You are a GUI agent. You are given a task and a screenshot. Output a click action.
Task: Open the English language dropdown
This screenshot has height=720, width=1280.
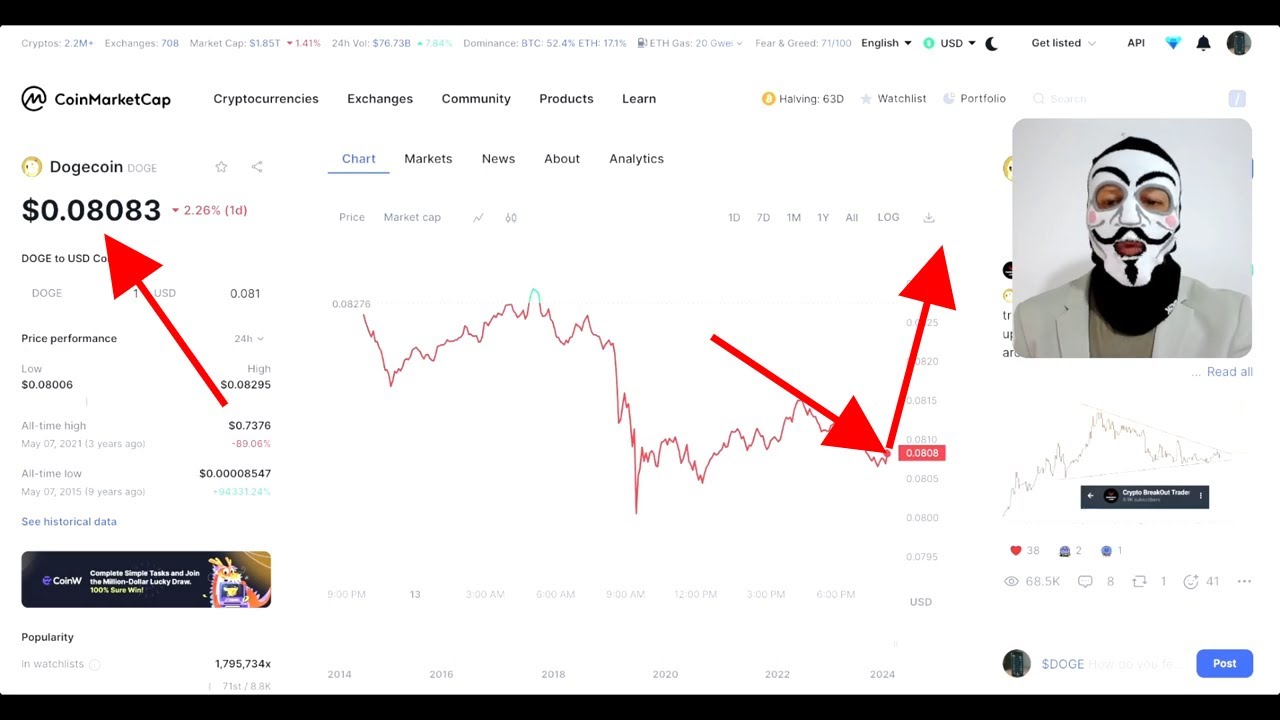886,43
